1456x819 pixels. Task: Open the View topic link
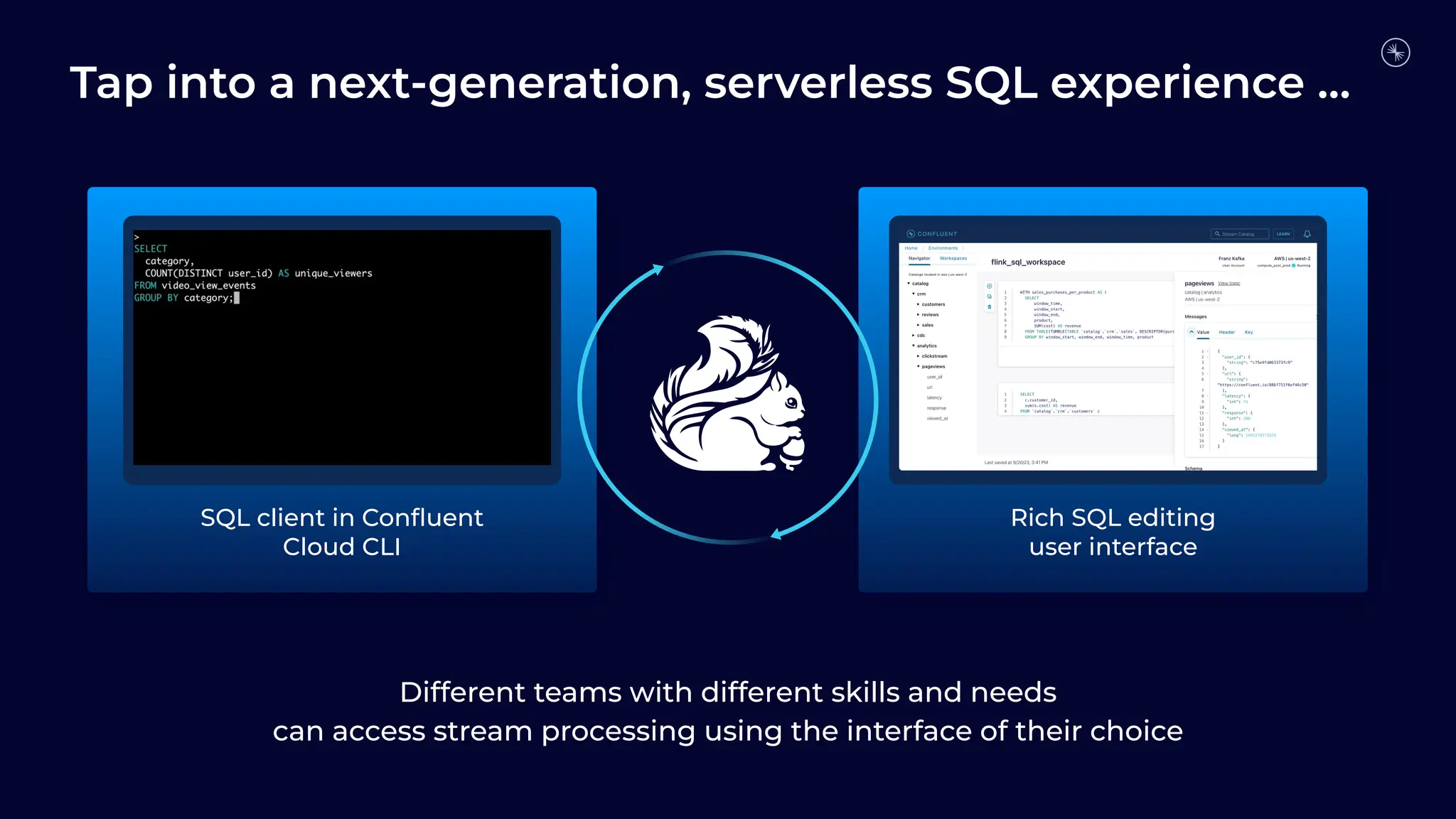pos(1228,284)
